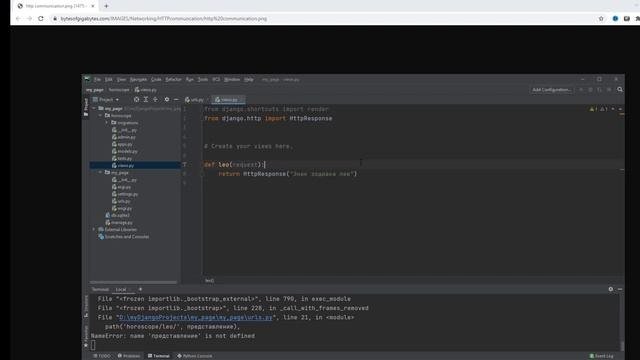This screenshot has width=640, height=360.
Task: Collapse the horoscope folder
Action: (x=100, y=116)
